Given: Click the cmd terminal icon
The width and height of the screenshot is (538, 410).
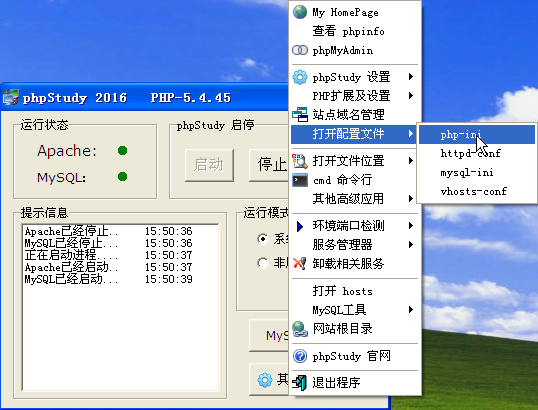Looking at the screenshot, I should click(x=300, y=180).
